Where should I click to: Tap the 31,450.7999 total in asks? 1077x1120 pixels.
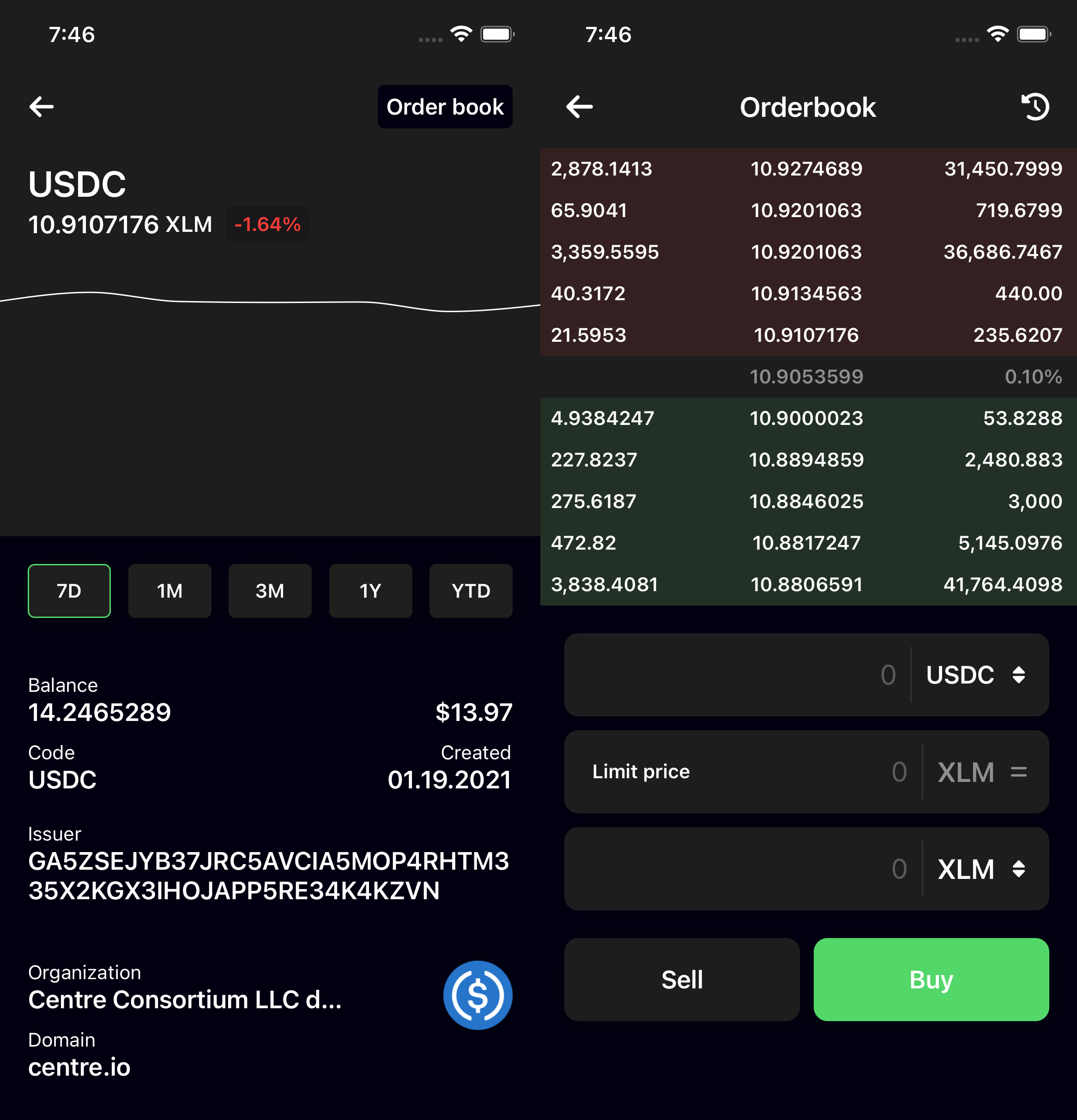(x=1003, y=169)
